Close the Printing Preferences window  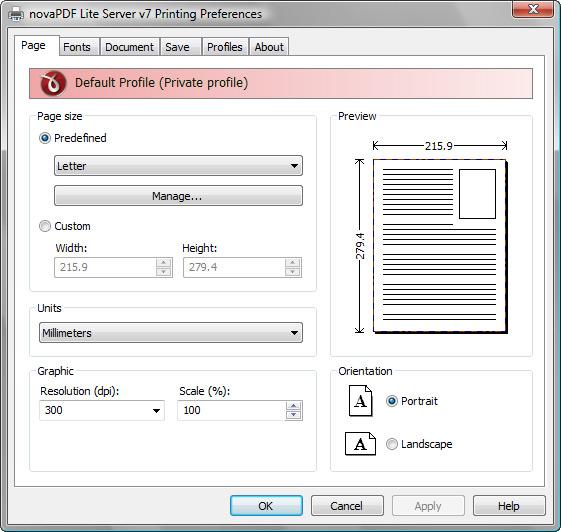(x=533, y=9)
